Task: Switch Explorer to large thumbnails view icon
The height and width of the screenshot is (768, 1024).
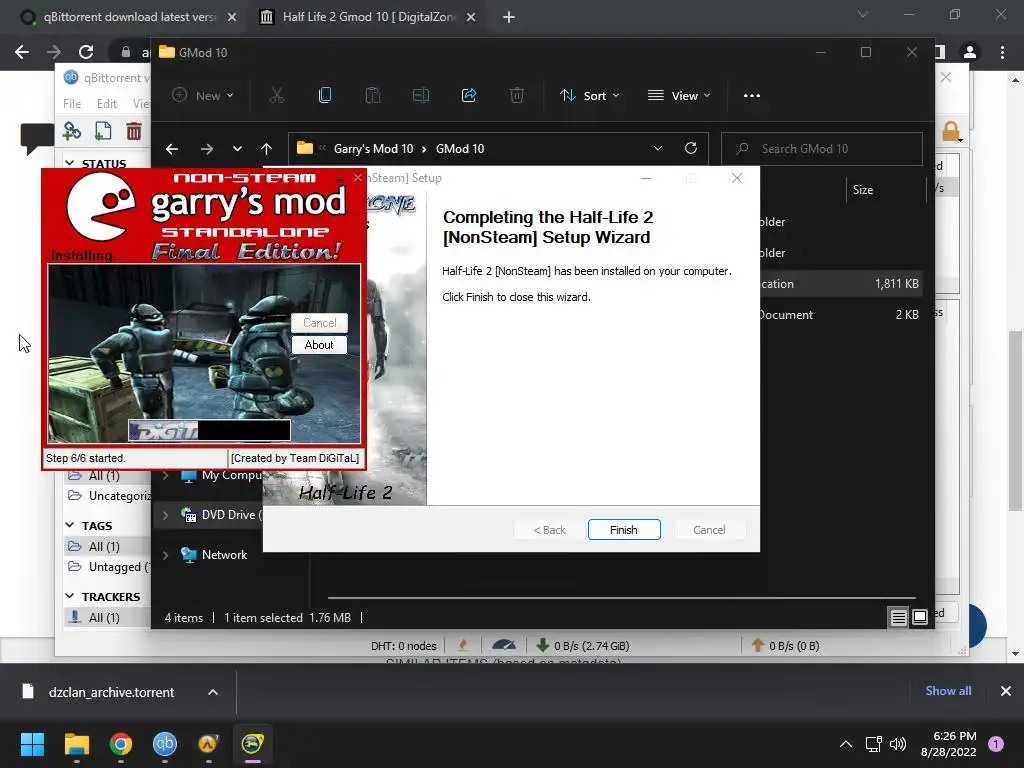Action: [920, 617]
